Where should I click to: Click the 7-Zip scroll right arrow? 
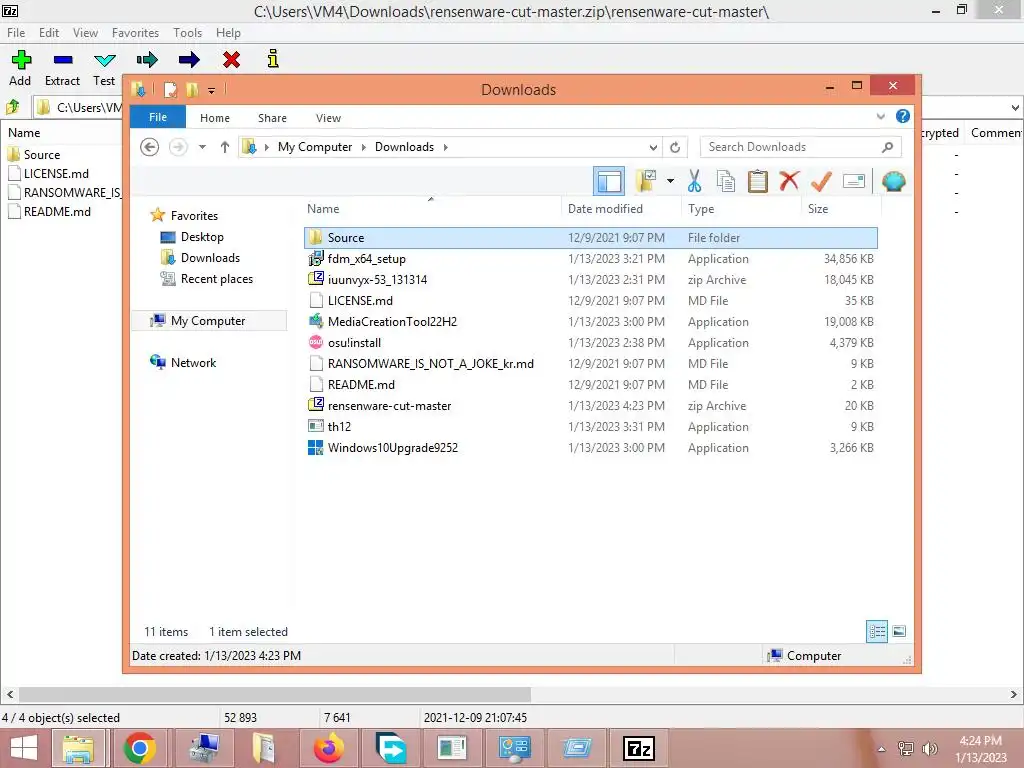(1014, 694)
